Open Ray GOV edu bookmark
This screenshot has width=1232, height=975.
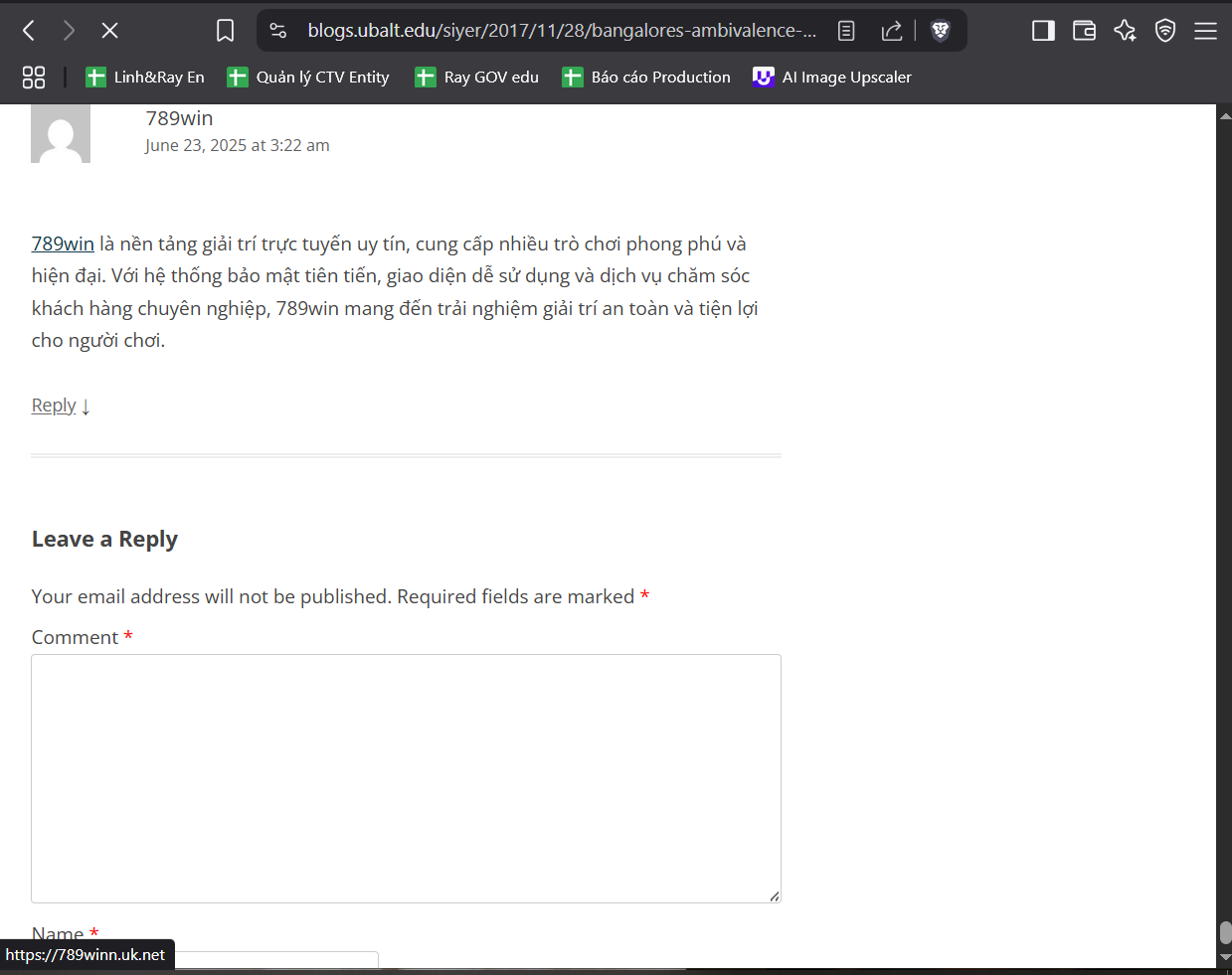[x=477, y=78]
